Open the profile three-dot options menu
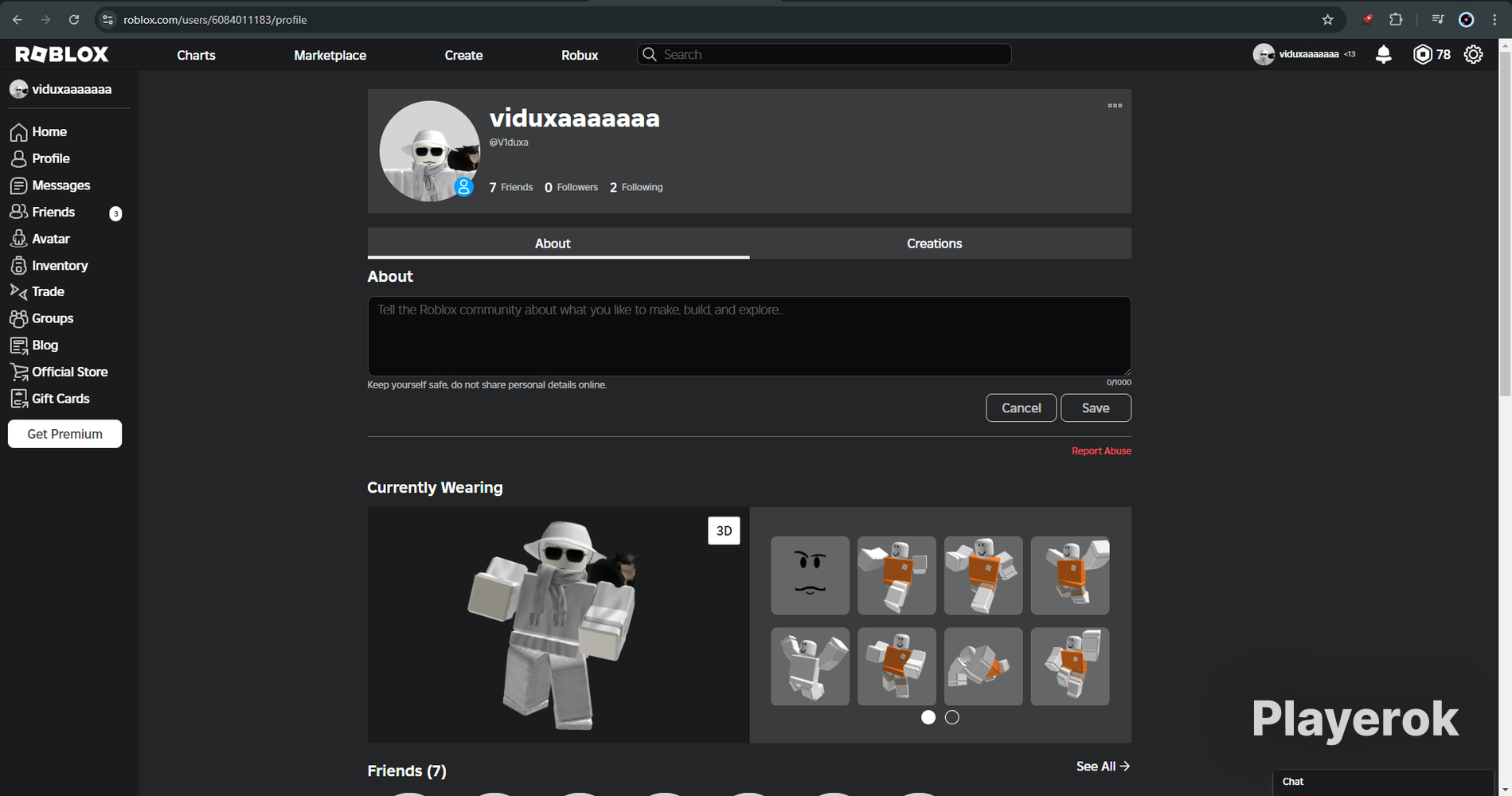This screenshot has width=1512, height=796. click(x=1115, y=105)
